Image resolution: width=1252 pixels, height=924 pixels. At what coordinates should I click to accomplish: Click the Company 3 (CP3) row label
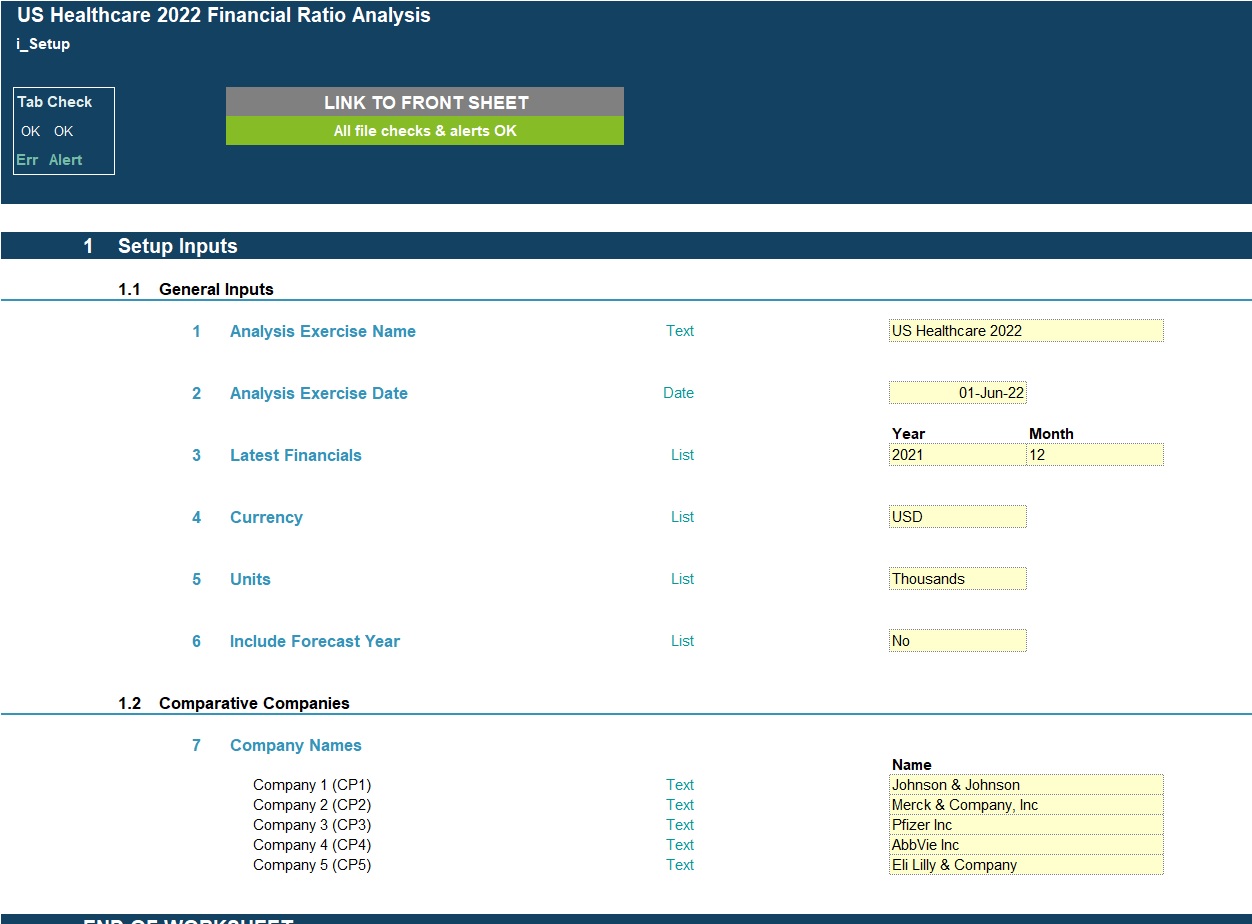[x=312, y=825]
